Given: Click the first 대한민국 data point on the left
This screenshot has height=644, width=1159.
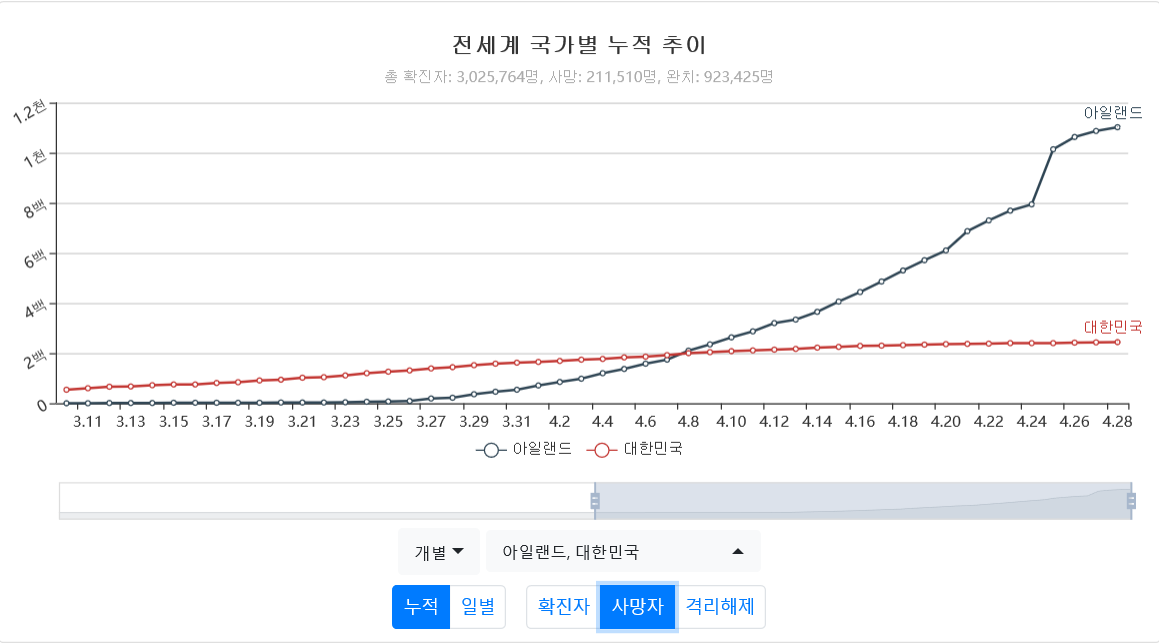Looking at the screenshot, I should click(66, 390).
